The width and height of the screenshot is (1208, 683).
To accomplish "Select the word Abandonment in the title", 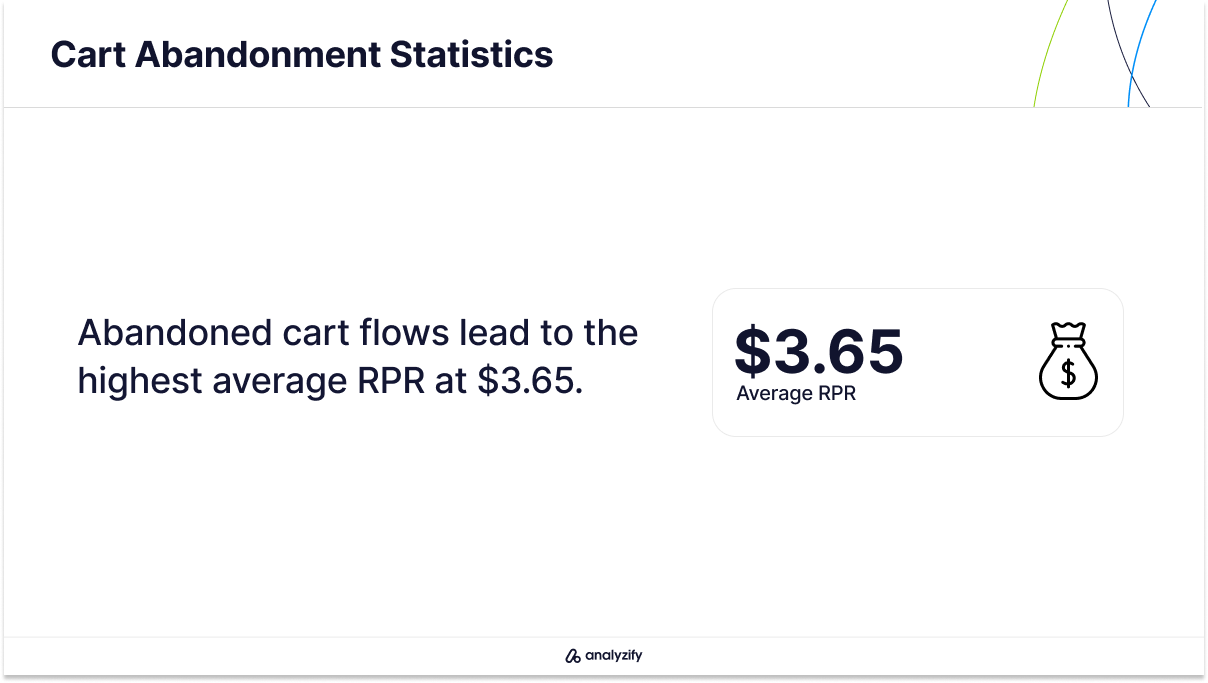I will 258,54.
